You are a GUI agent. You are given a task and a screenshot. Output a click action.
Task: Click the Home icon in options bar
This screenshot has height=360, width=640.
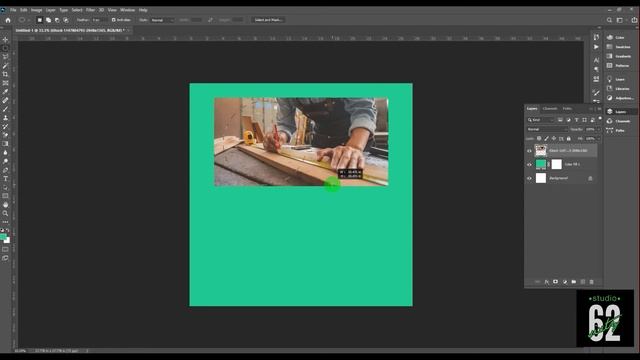[8, 20]
